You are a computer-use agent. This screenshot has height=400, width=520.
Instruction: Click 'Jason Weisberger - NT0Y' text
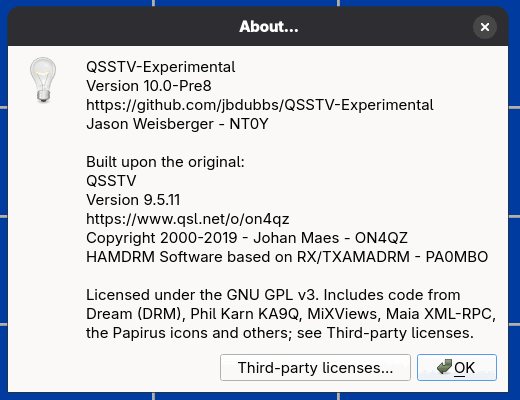177,124
